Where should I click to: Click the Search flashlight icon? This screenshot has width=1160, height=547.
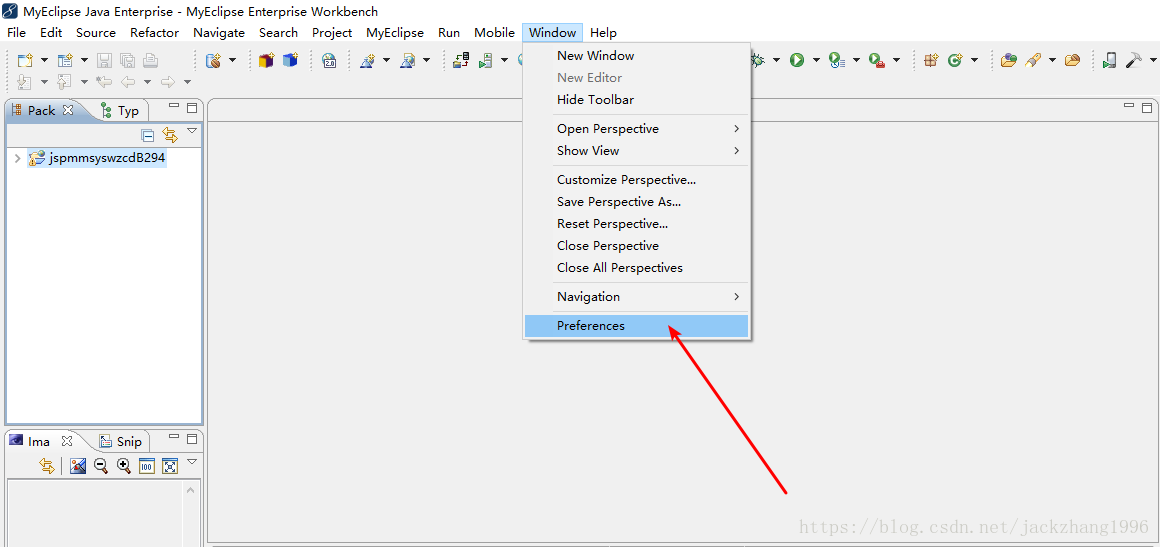(x=1032, y=60)
